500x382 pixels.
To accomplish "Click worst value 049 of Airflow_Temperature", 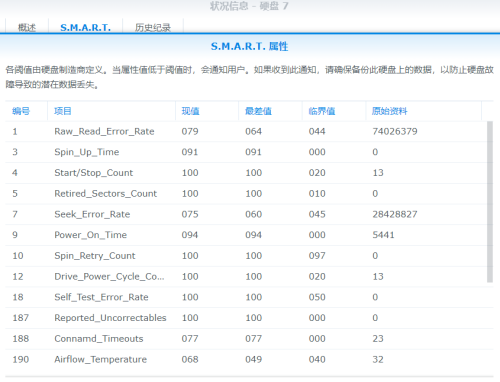I will tap(254, 359).
